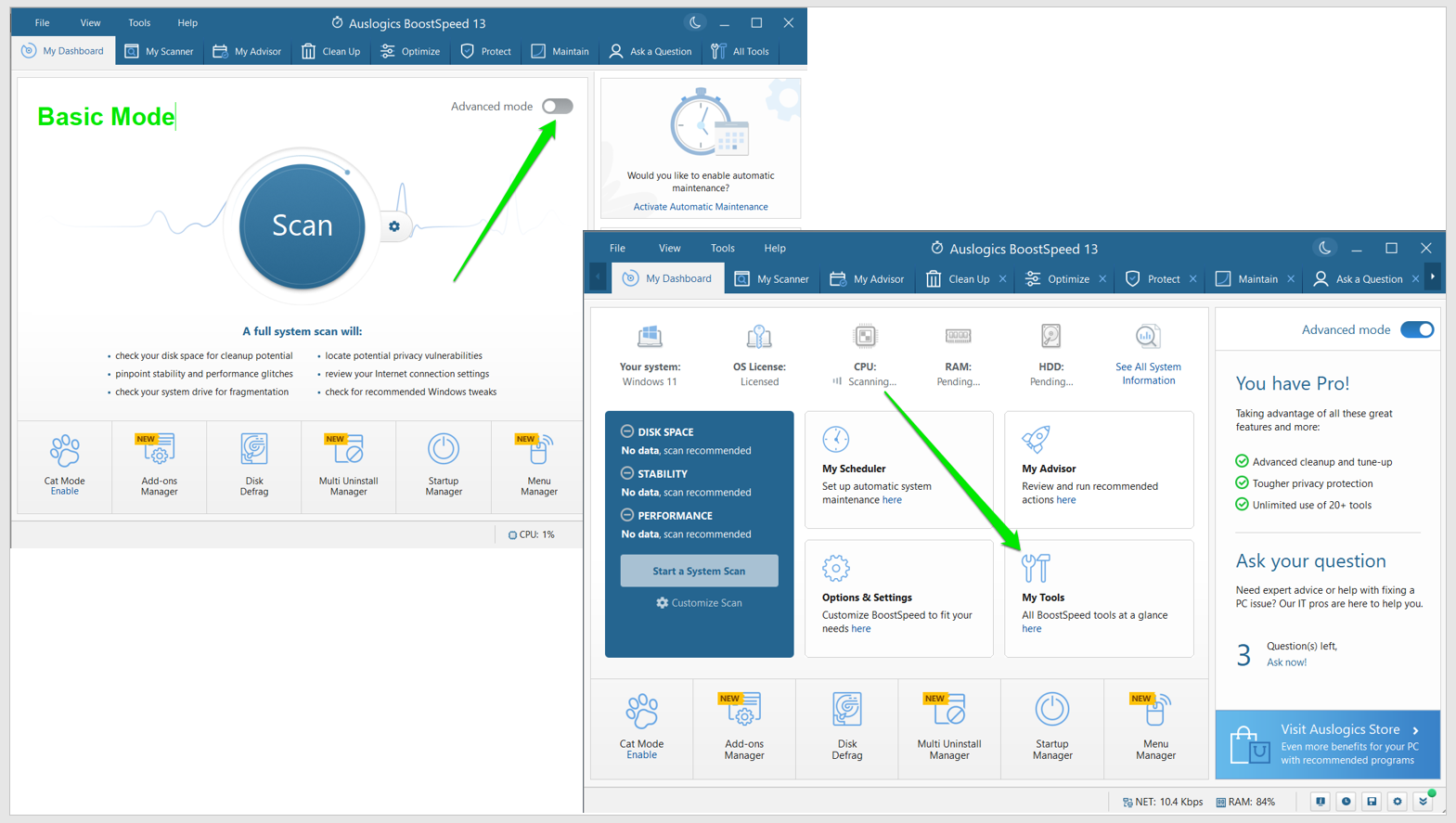
Task: Click Ask now! link
Action: click(1286, 662)
